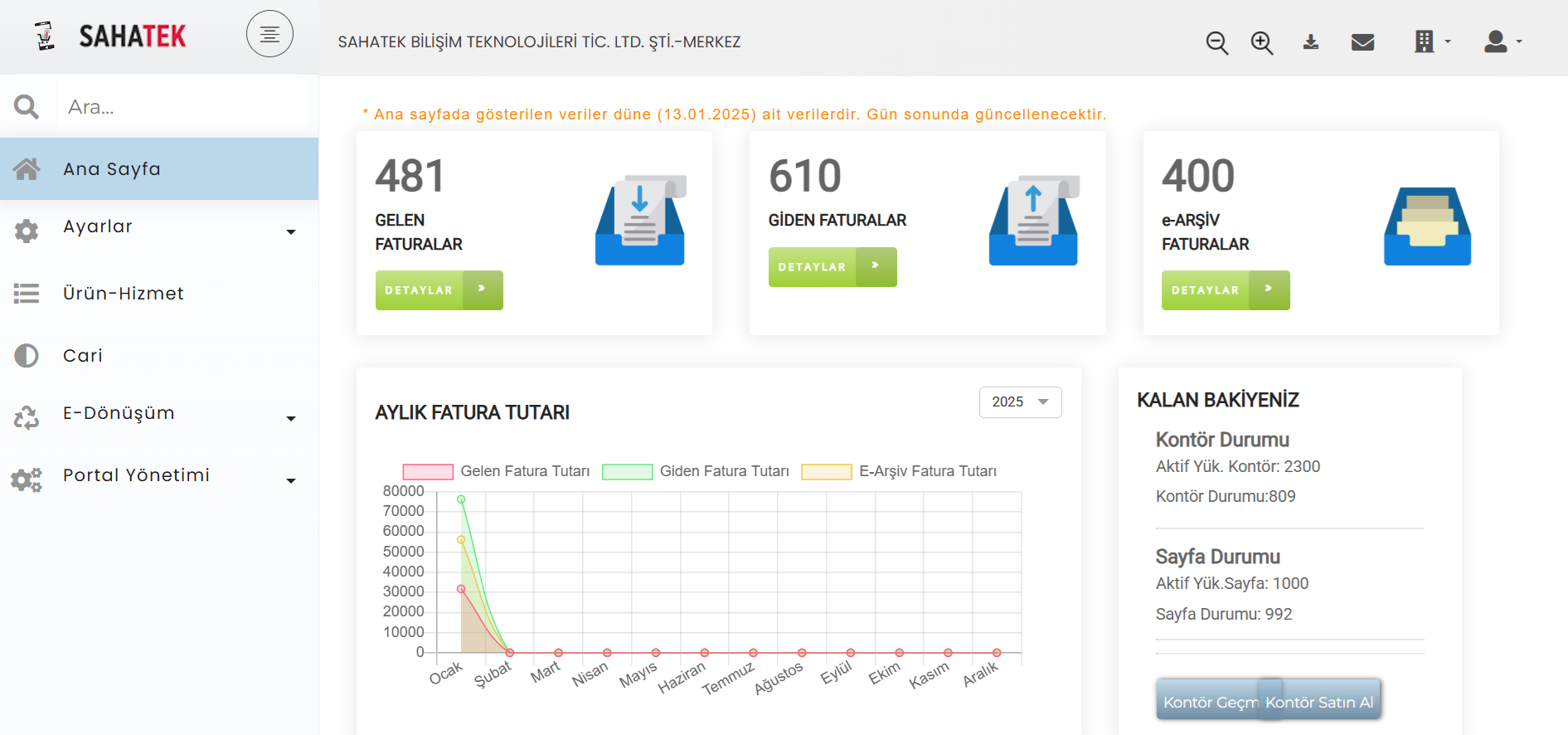Click the Ara... search input field
This screenshot has height=735, width=1568.
[x=182, y=107]
